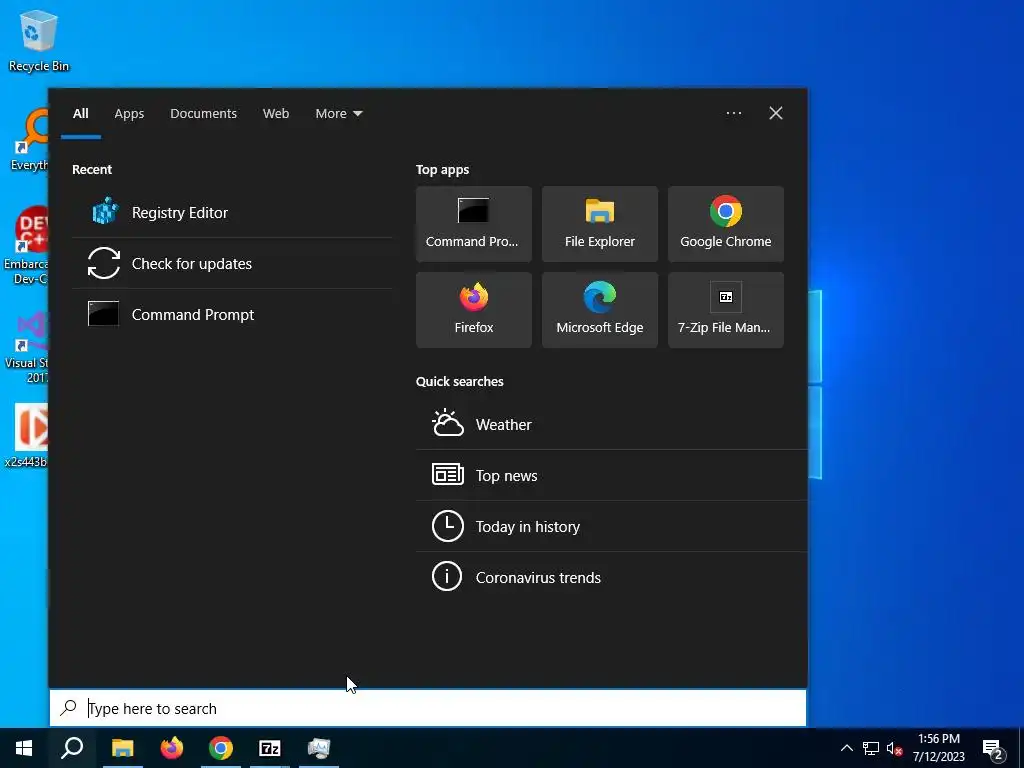This screenshot has height=768, width=1024.
Task: Close the search panel
Action: point(776,114)
